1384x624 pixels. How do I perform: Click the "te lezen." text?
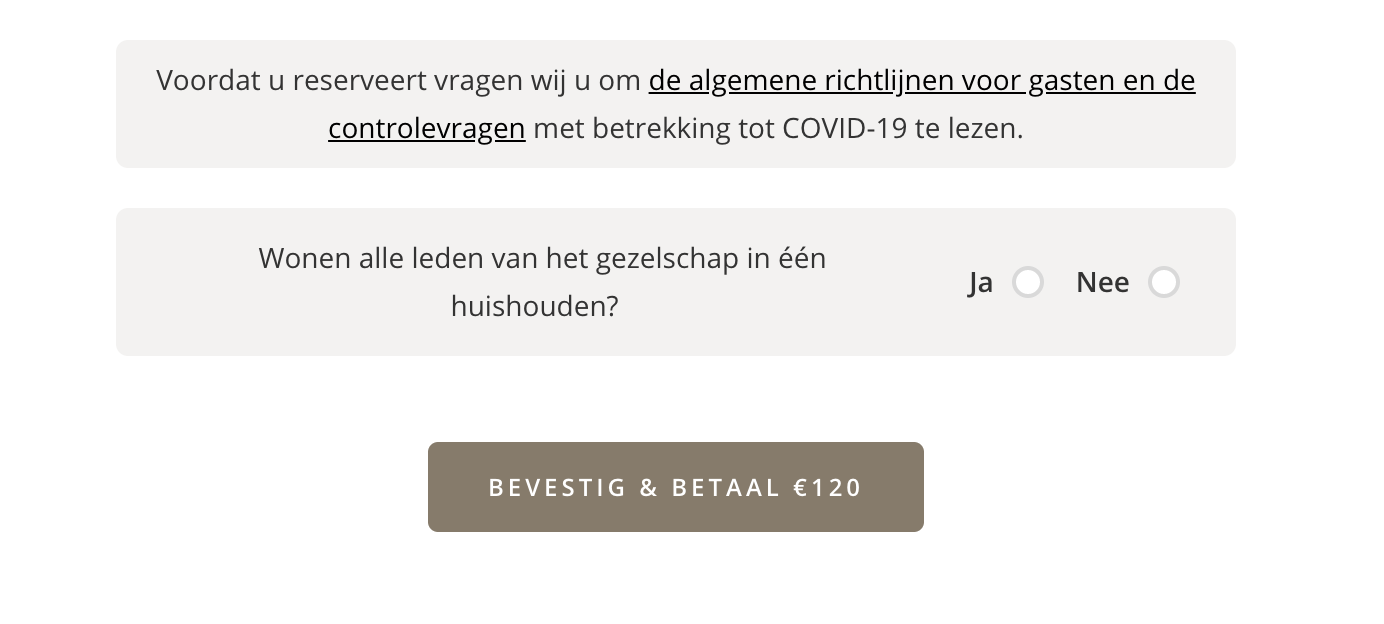(x=969, y=129)
